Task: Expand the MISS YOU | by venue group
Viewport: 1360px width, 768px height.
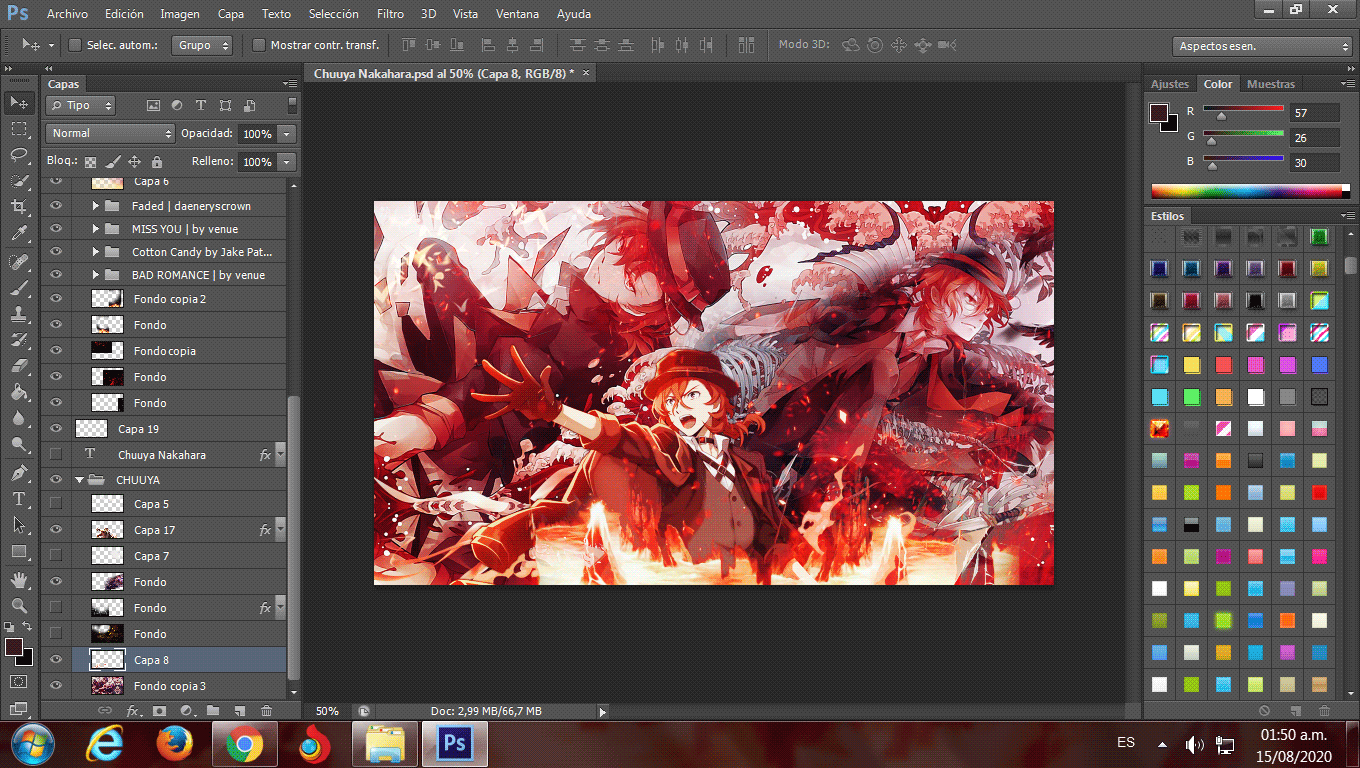Action: tap(96, 229)
